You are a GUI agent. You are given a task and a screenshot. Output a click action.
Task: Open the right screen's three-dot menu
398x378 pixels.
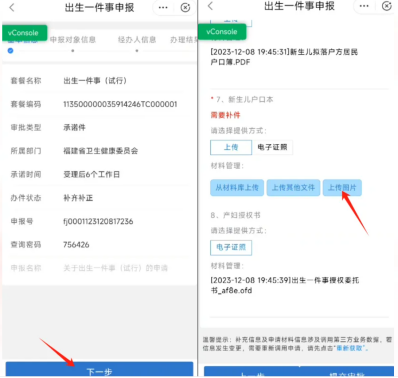coord(364,6)
